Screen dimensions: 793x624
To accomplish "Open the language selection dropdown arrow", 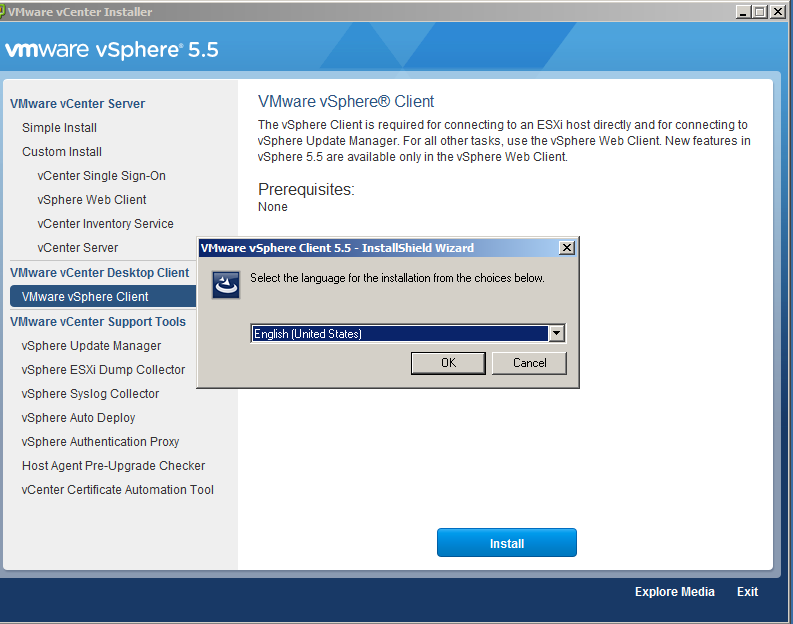I will pos(557,334).
